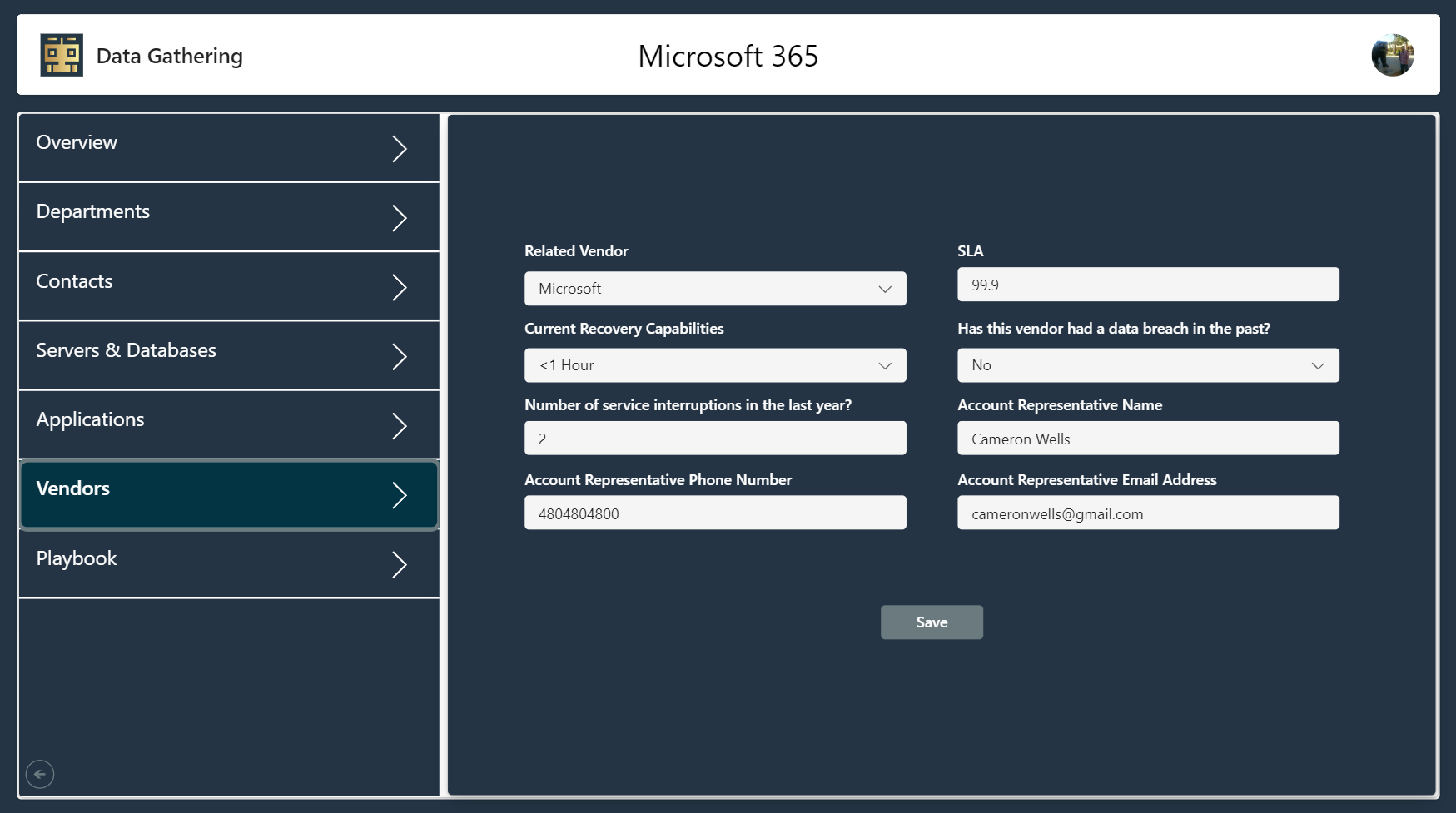Click the Account Representative Name label
Viewport: 1456px width, 813px height.
[x=1060, y=405]
